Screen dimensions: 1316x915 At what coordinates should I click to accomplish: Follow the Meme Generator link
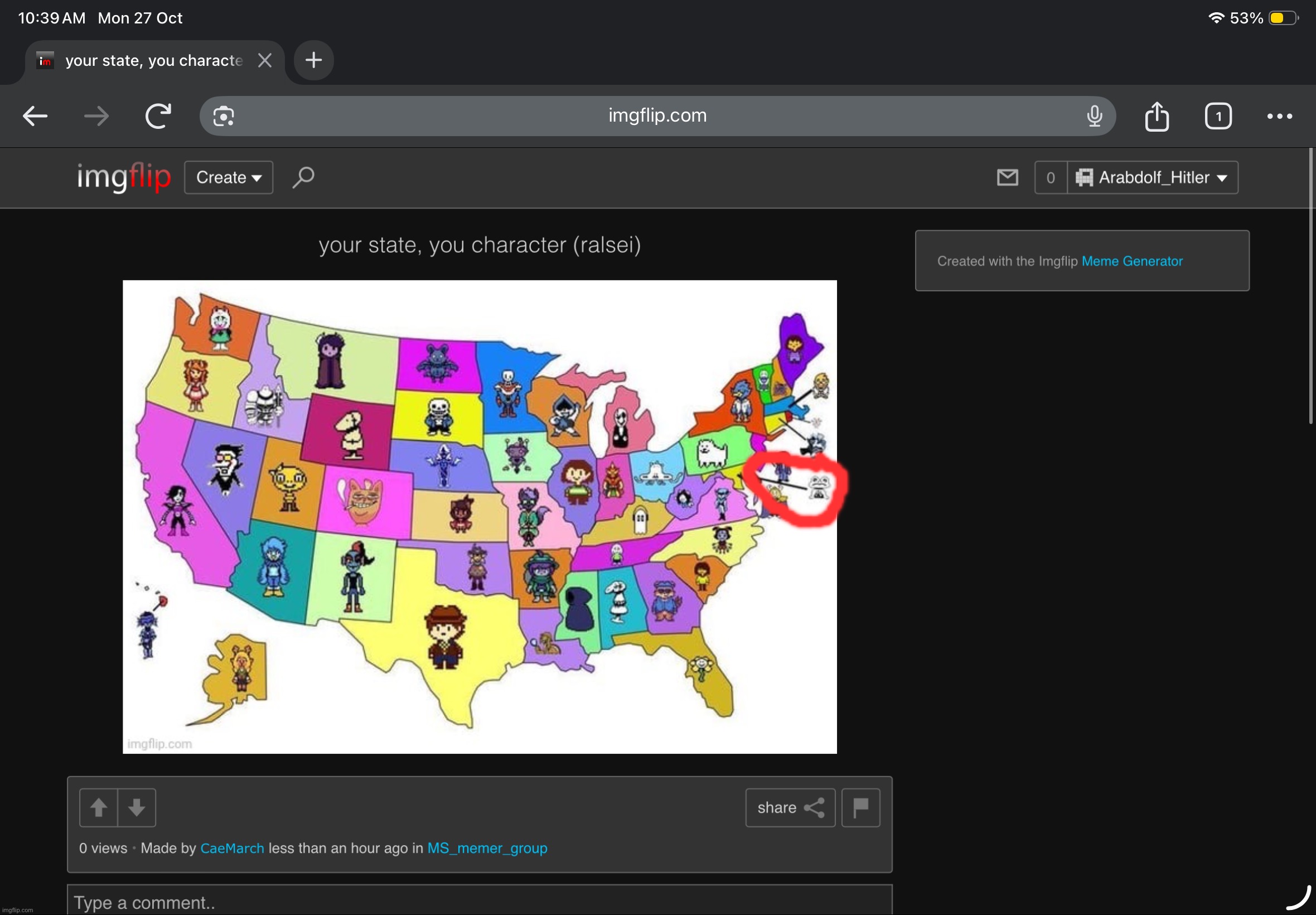(1131, 262)
